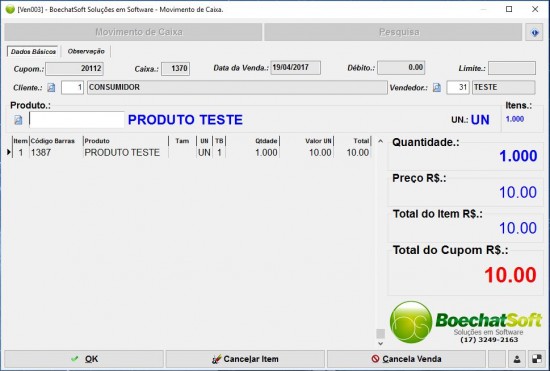550x371 pixels.
Task: Switch to the Observação tab
Action: [86, 51]
